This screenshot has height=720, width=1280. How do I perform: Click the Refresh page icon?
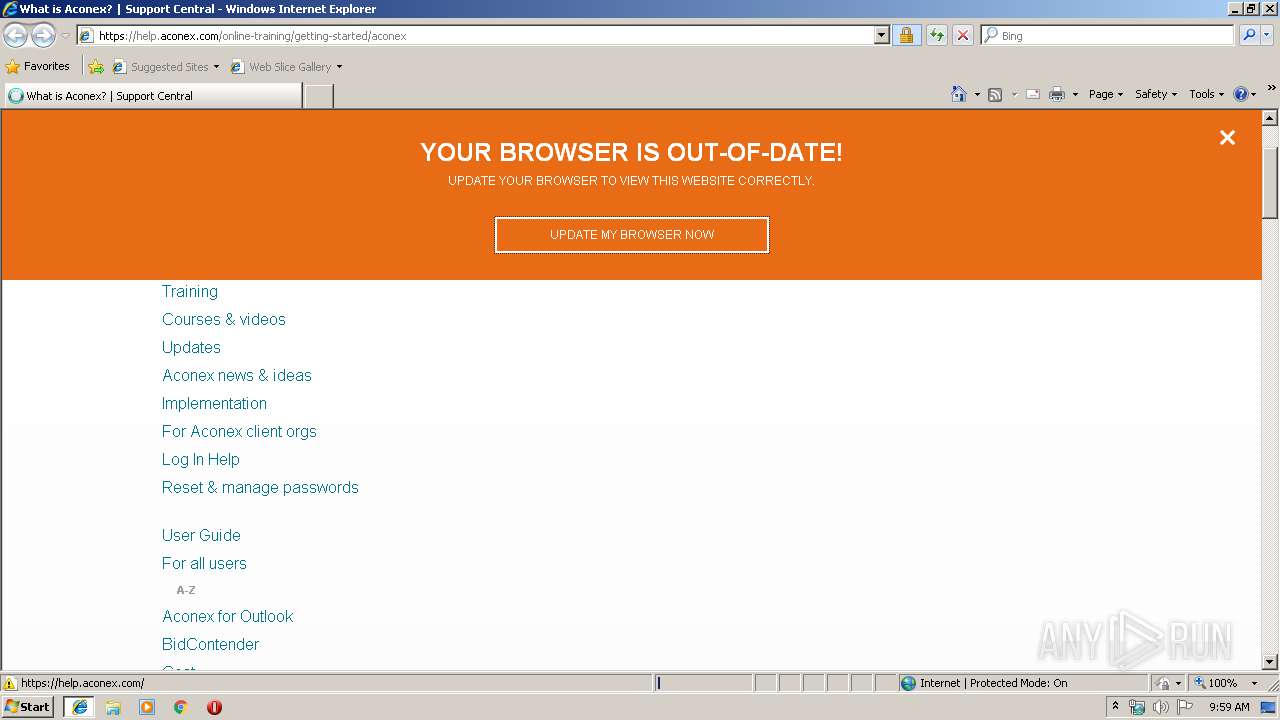point(936,36)
